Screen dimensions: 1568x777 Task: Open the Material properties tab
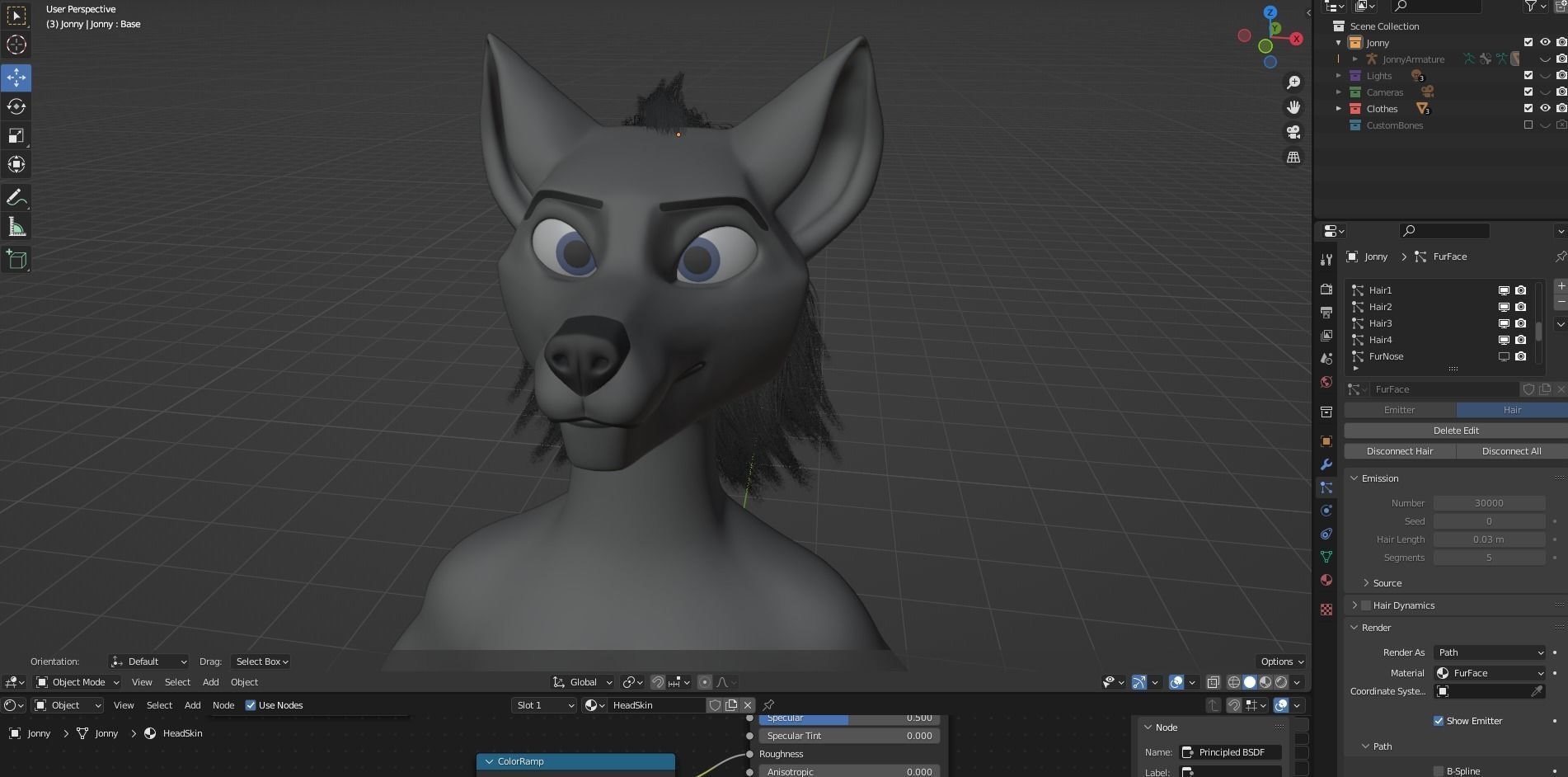pos(1326,580)
